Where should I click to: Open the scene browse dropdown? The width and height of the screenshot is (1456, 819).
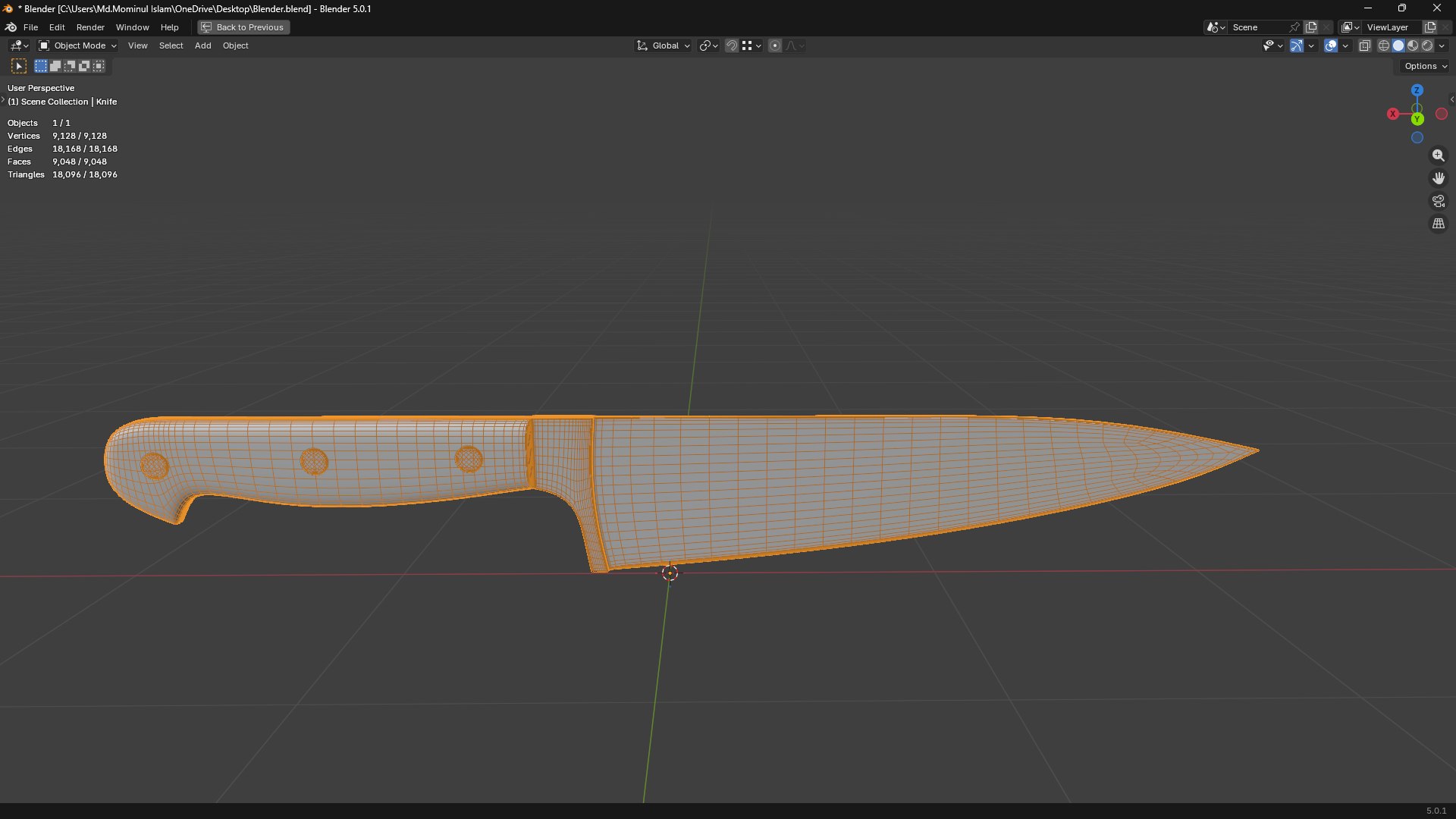pos(1216,27)
